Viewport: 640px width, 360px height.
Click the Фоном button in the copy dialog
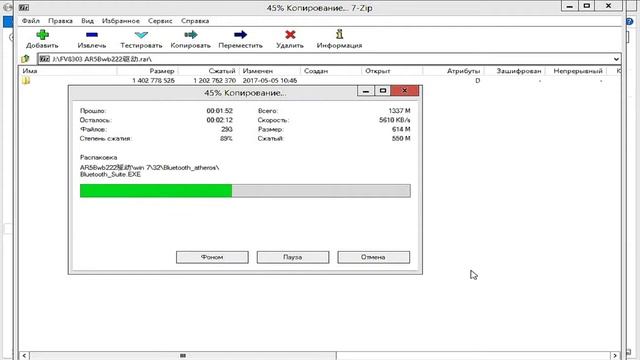click(x=212, y=257)
